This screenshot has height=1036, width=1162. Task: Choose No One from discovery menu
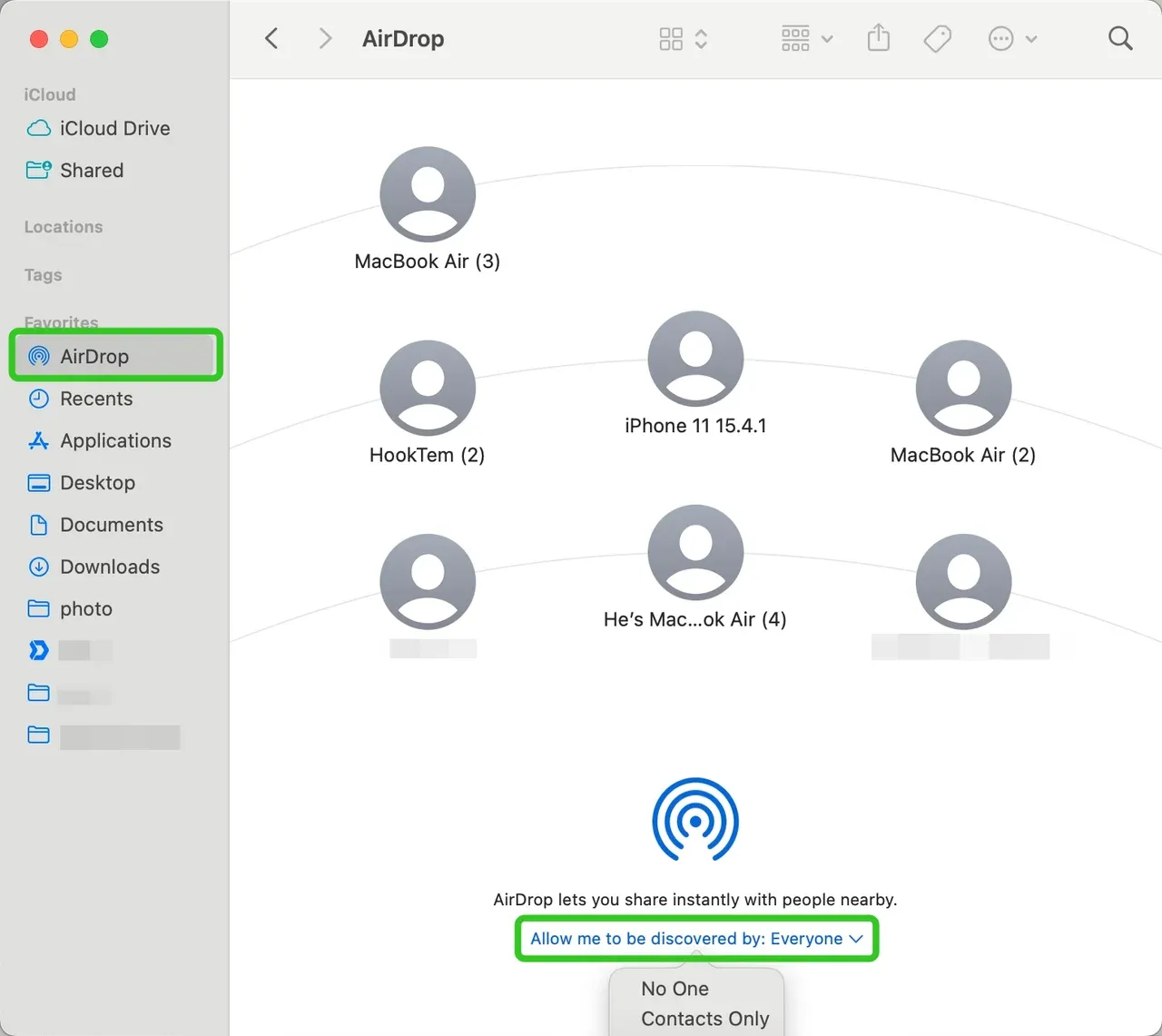pos(675,989)
